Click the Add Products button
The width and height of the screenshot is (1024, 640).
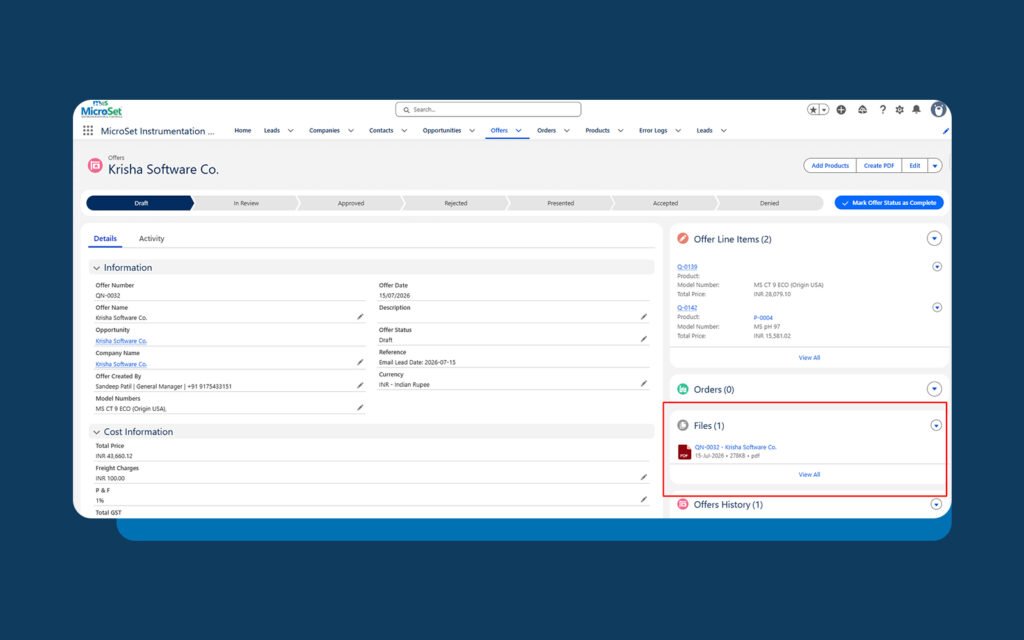point(830,166)
